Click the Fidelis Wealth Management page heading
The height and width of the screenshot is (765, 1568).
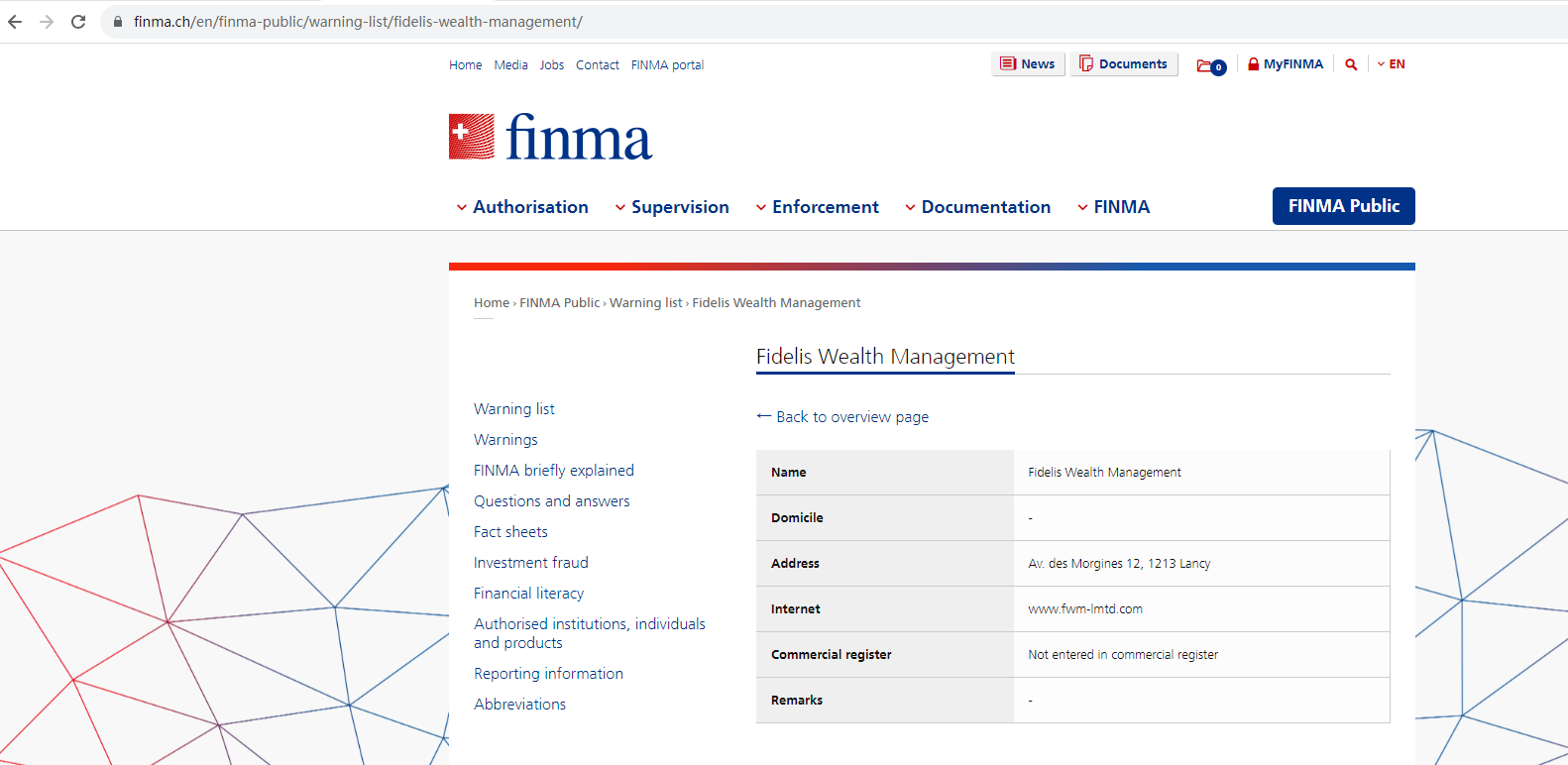tap(885, 357)
